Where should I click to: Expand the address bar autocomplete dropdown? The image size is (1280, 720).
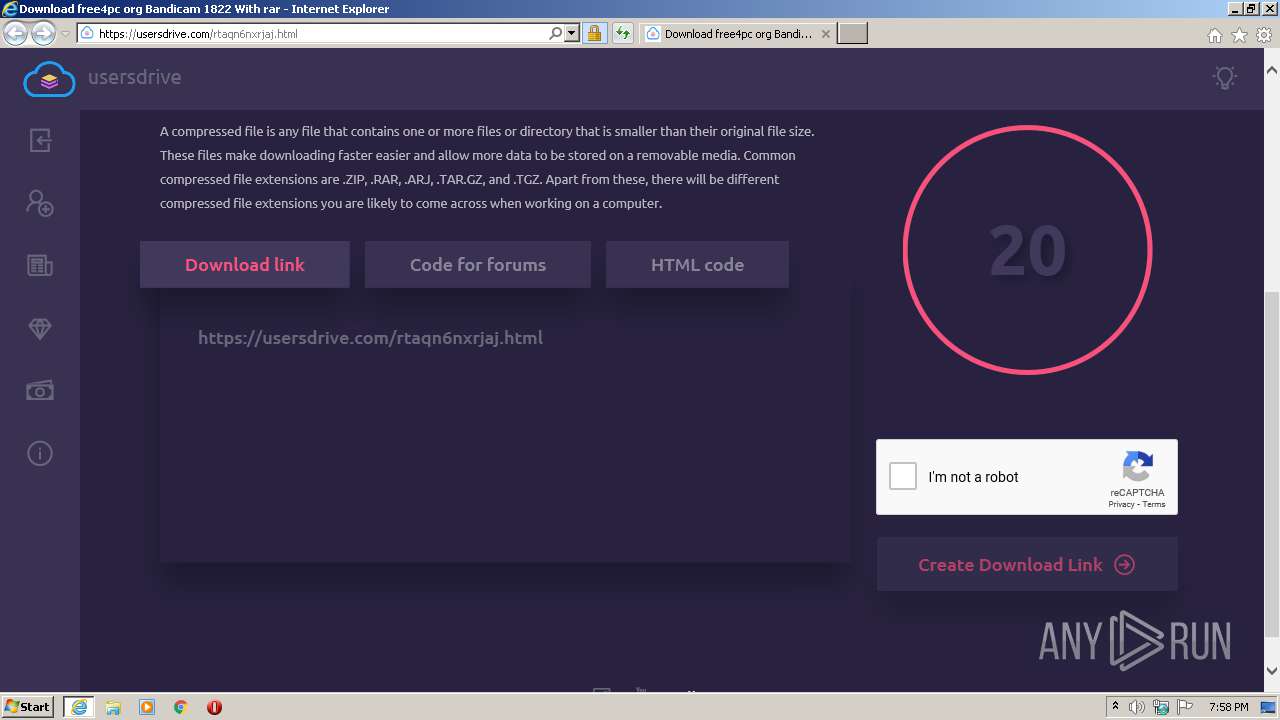(x=572, y=34)
